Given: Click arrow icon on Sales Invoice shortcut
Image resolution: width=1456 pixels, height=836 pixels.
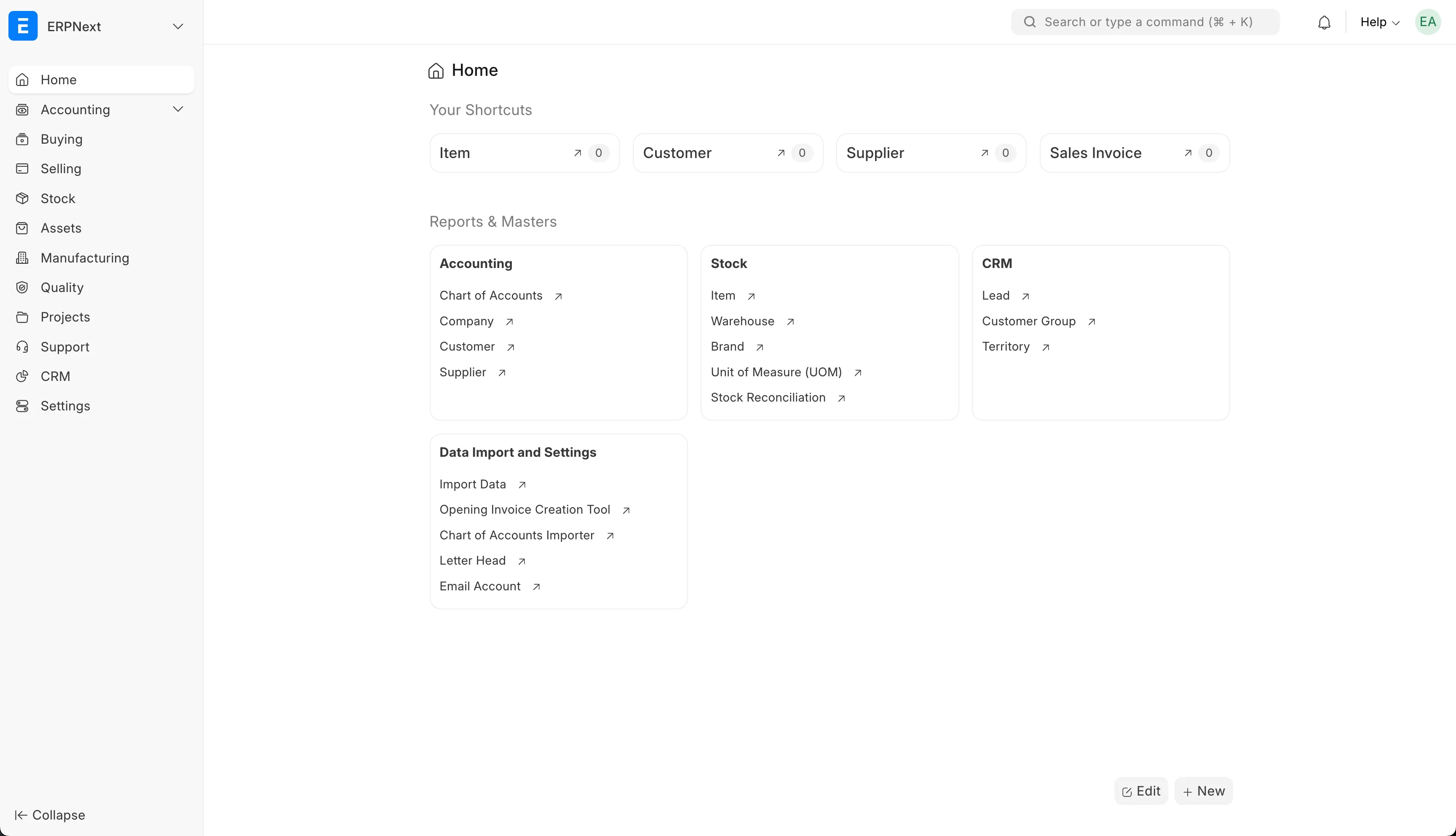Looking at the screenshot, I should click(1188, 153).
